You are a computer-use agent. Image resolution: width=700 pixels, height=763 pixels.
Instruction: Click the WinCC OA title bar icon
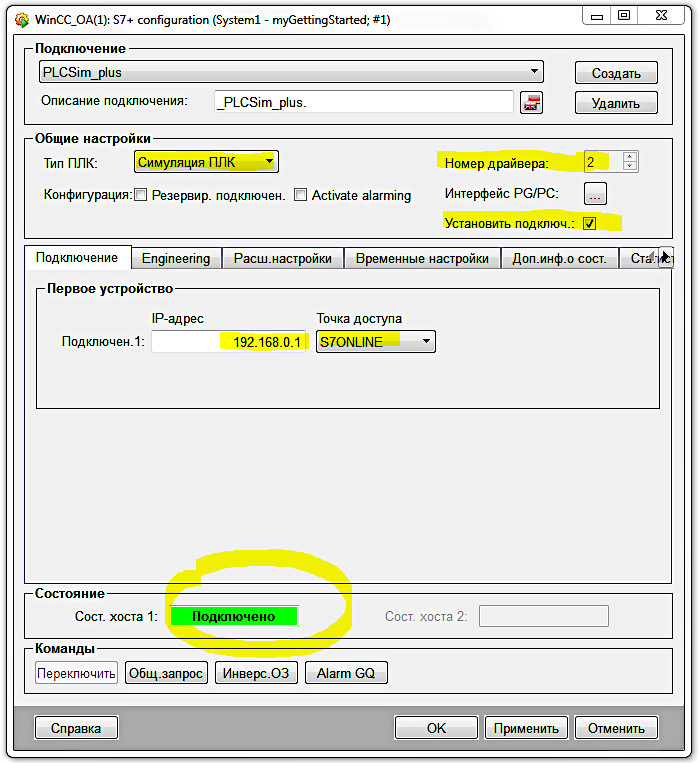22,20
